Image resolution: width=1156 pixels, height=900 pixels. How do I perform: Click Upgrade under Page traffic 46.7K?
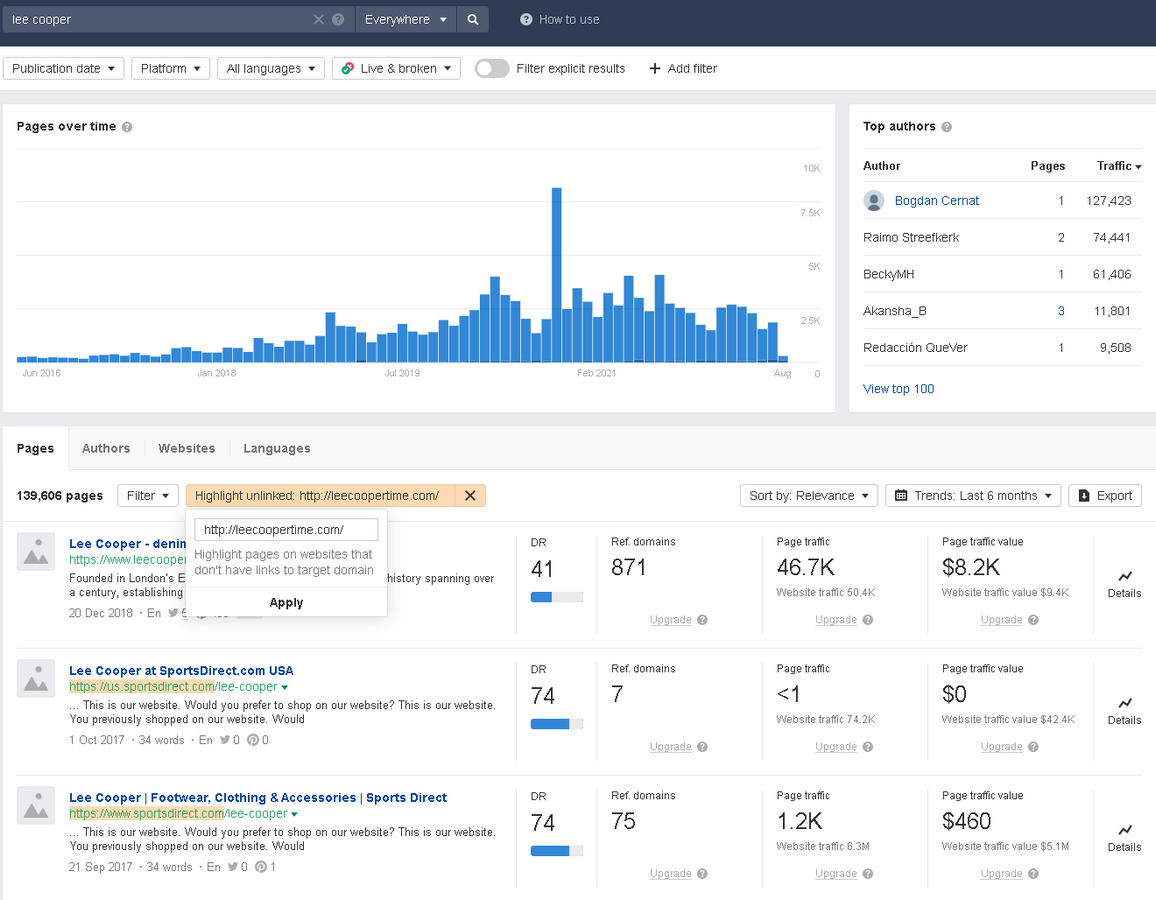coord(836,620)
